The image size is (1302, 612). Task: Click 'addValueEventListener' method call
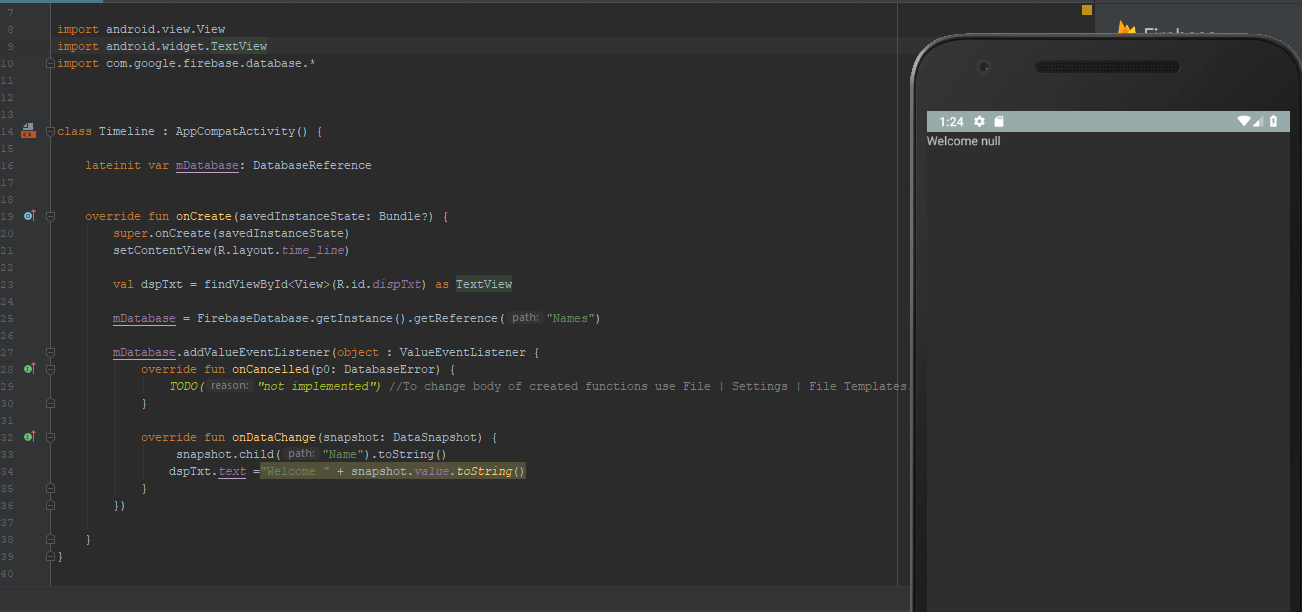pos(257,352)
